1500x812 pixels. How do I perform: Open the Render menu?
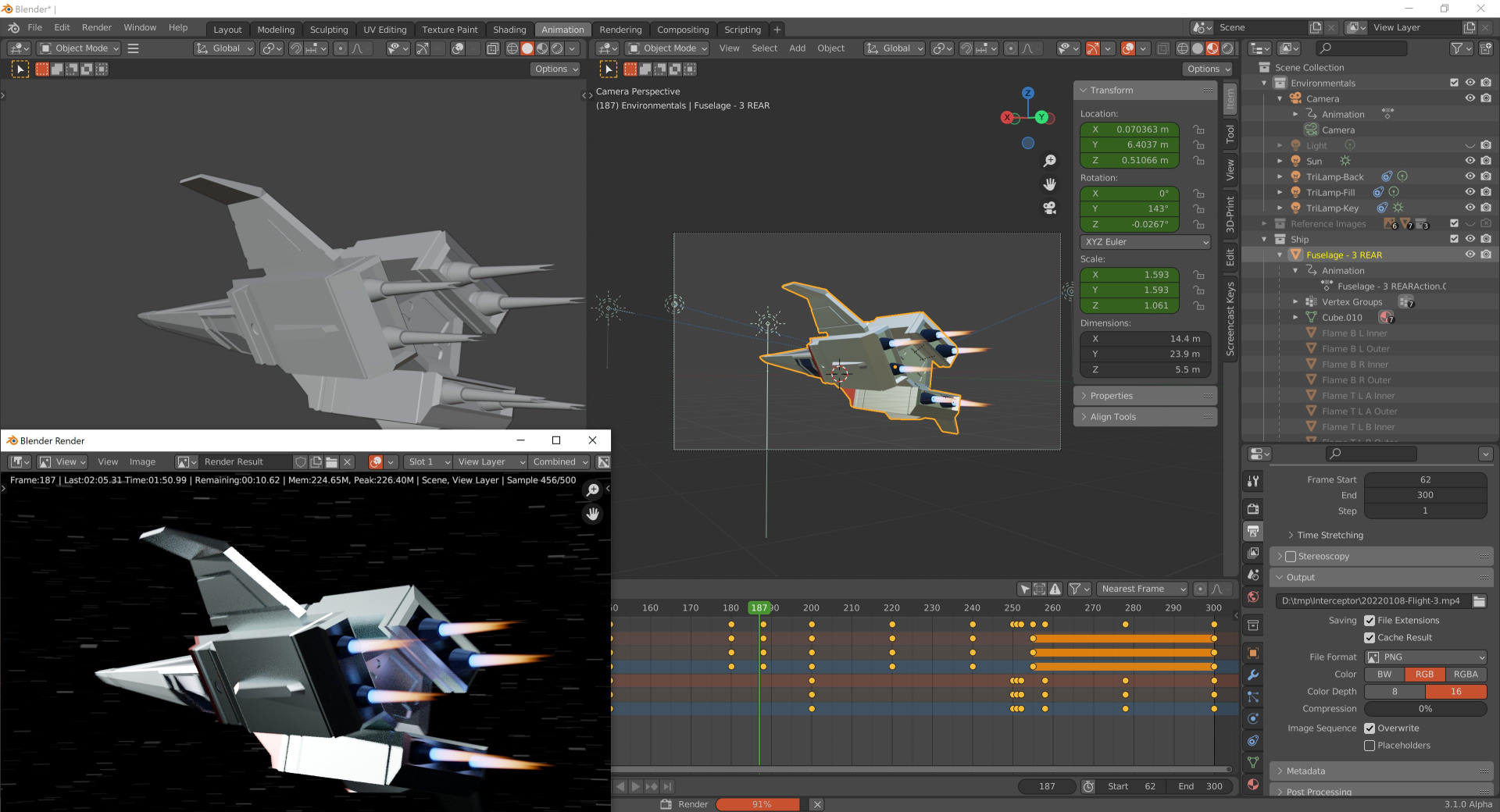[97, 27]
